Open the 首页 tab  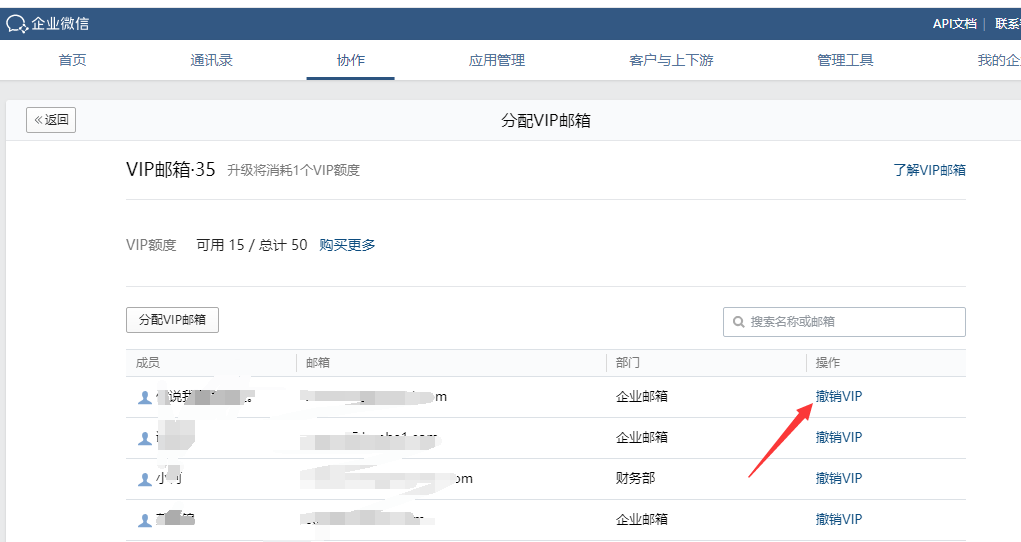[72, 60]
